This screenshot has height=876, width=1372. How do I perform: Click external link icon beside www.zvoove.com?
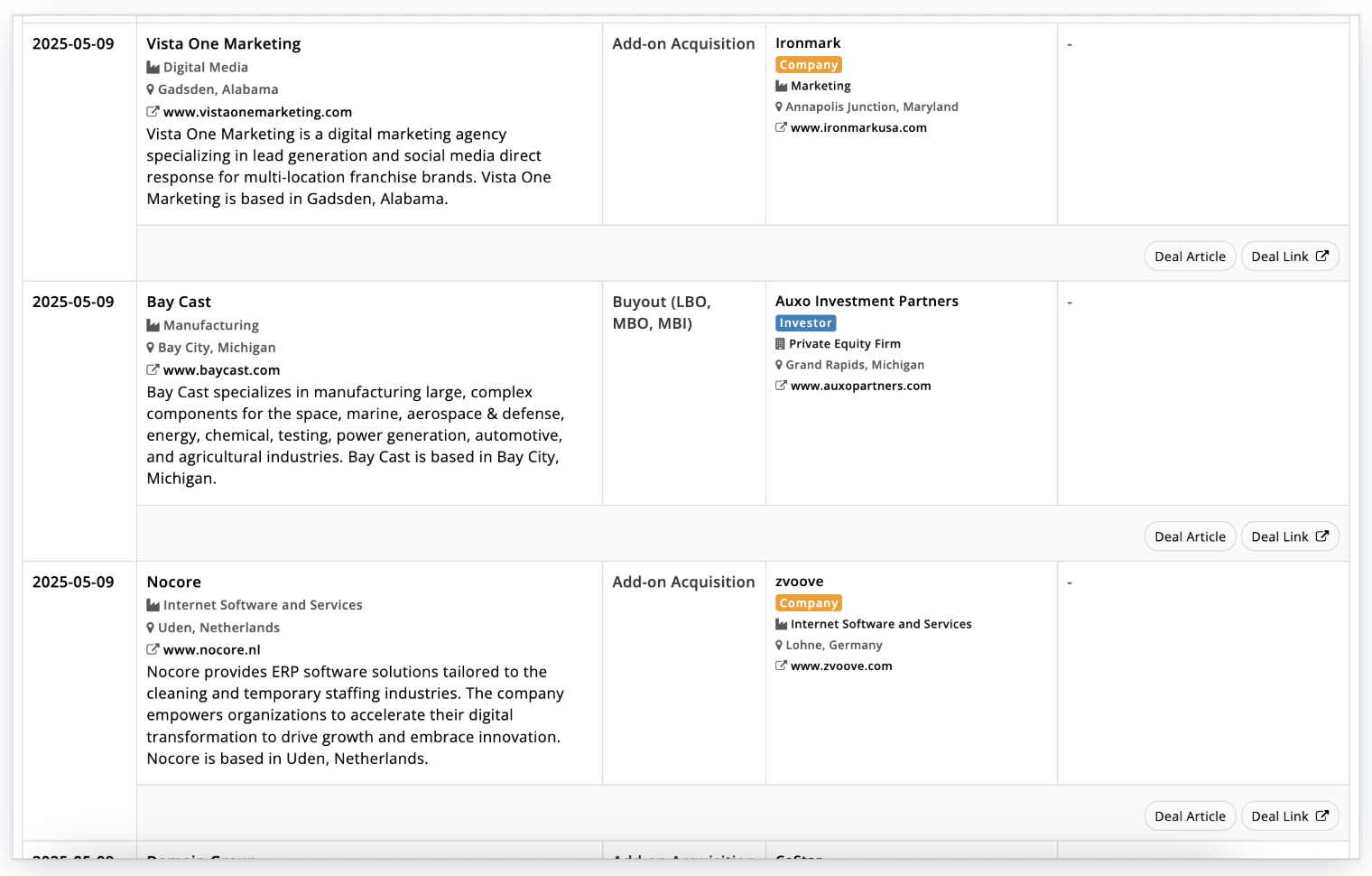point(781,666)
